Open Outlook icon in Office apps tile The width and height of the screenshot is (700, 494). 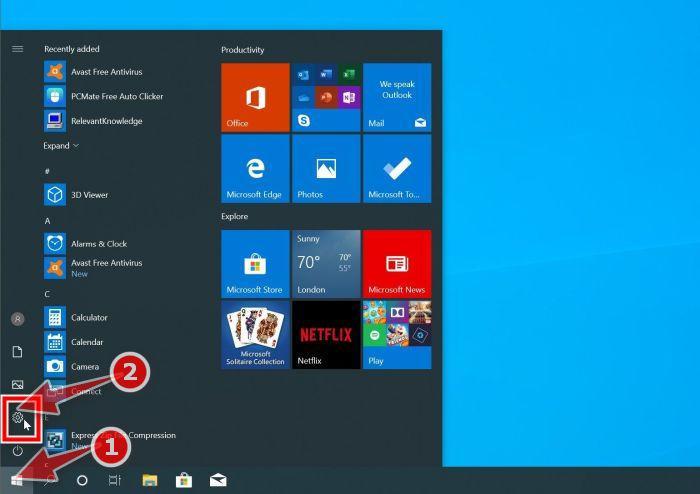304,75
